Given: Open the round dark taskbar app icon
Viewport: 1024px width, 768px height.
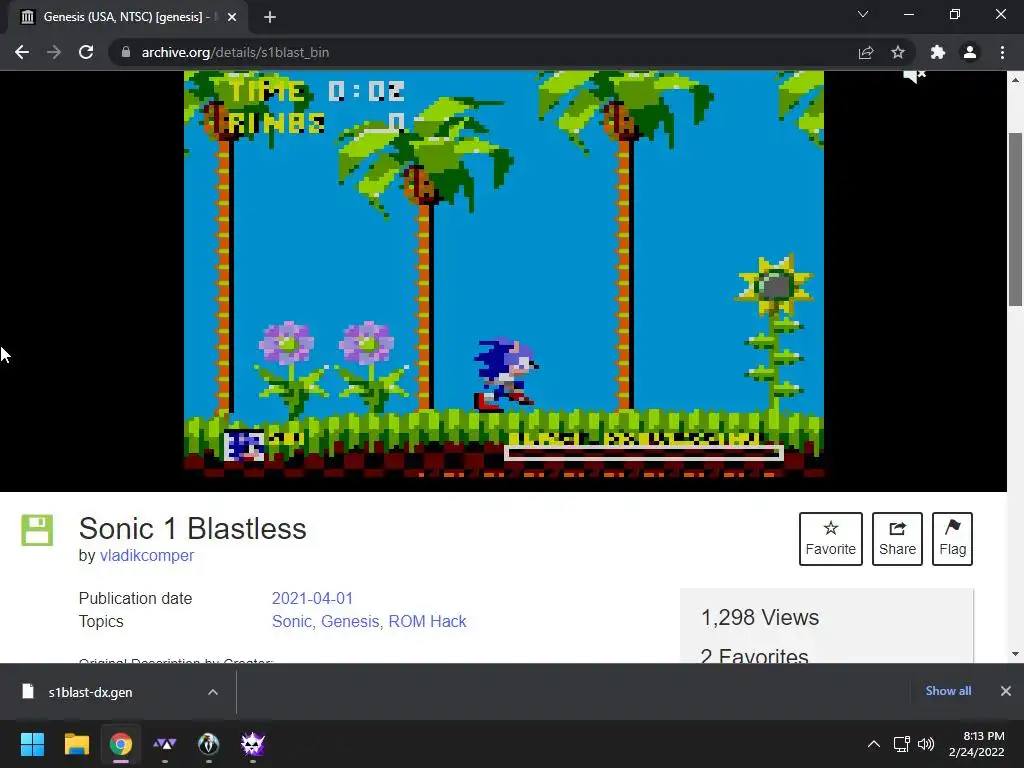Looking at the screenshot, I should coord(208,744).
